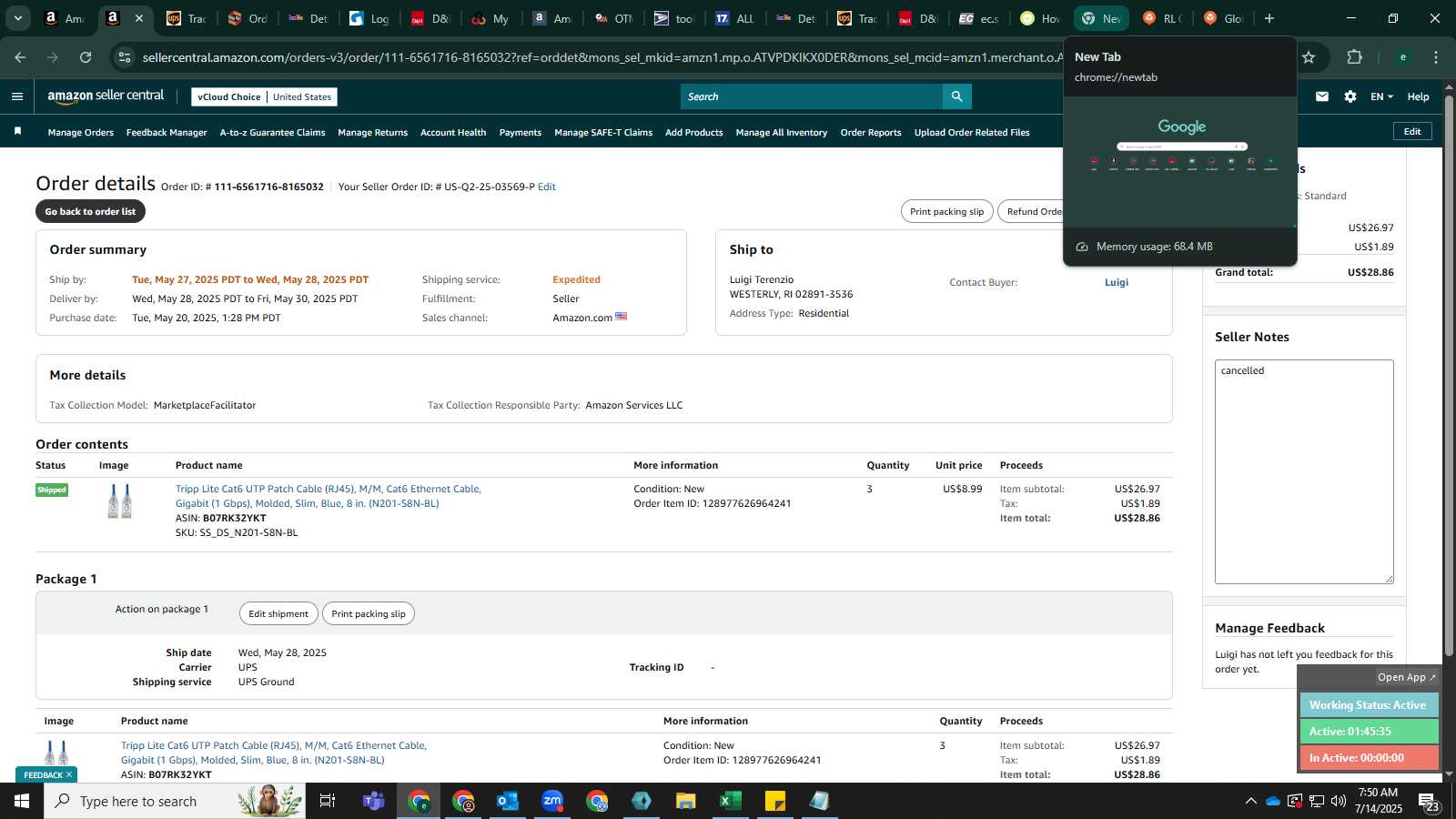Open Manage SAFE-T Claims

coord(603,133)
